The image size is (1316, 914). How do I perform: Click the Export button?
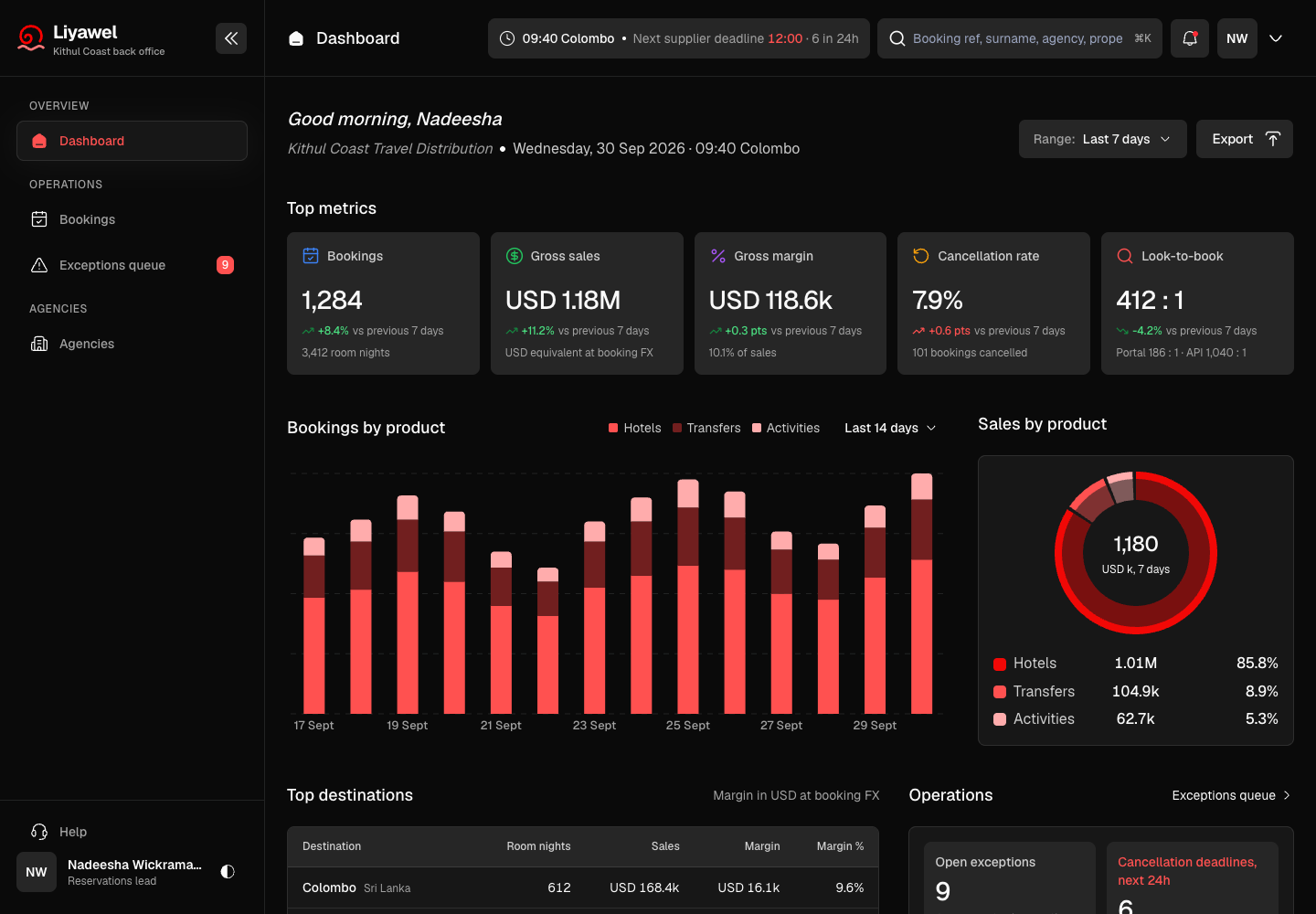(1245, 139)
